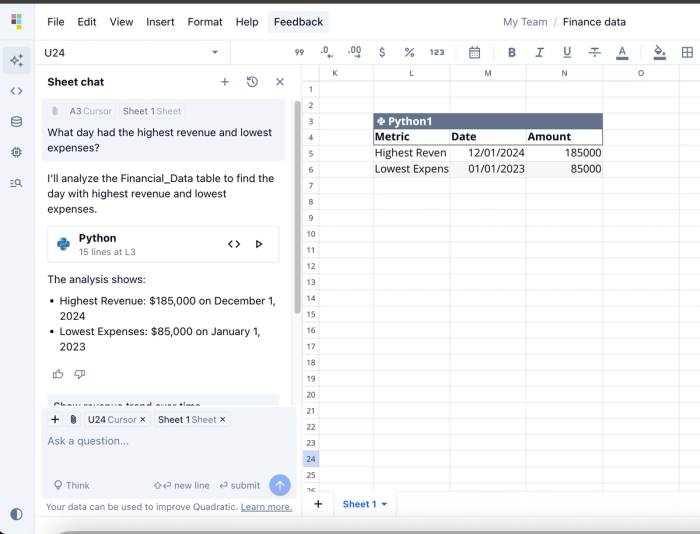The image size is (700, 534).
Task: Select the cell with 12/01/2024
Action: (x=488, y=153)
